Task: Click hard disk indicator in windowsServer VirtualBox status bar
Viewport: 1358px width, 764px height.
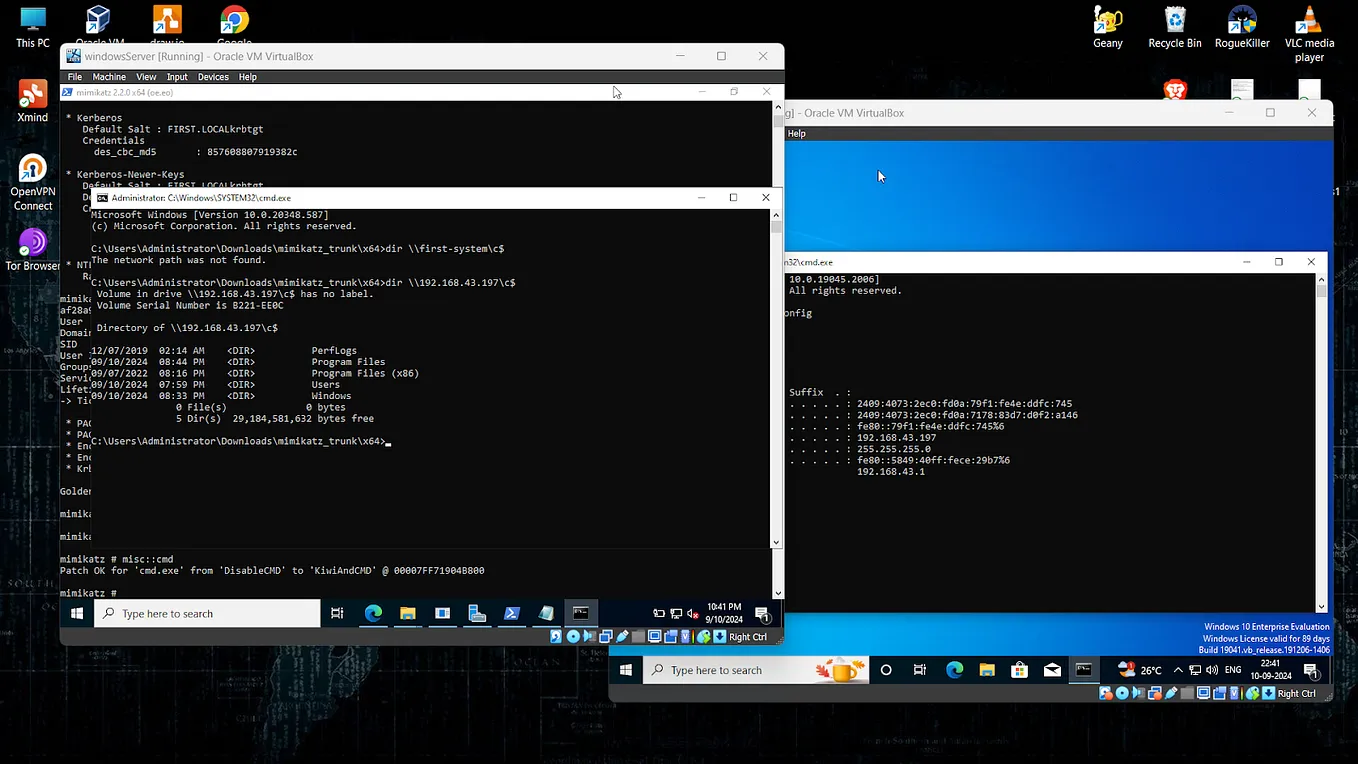Action: click(556, 636)
